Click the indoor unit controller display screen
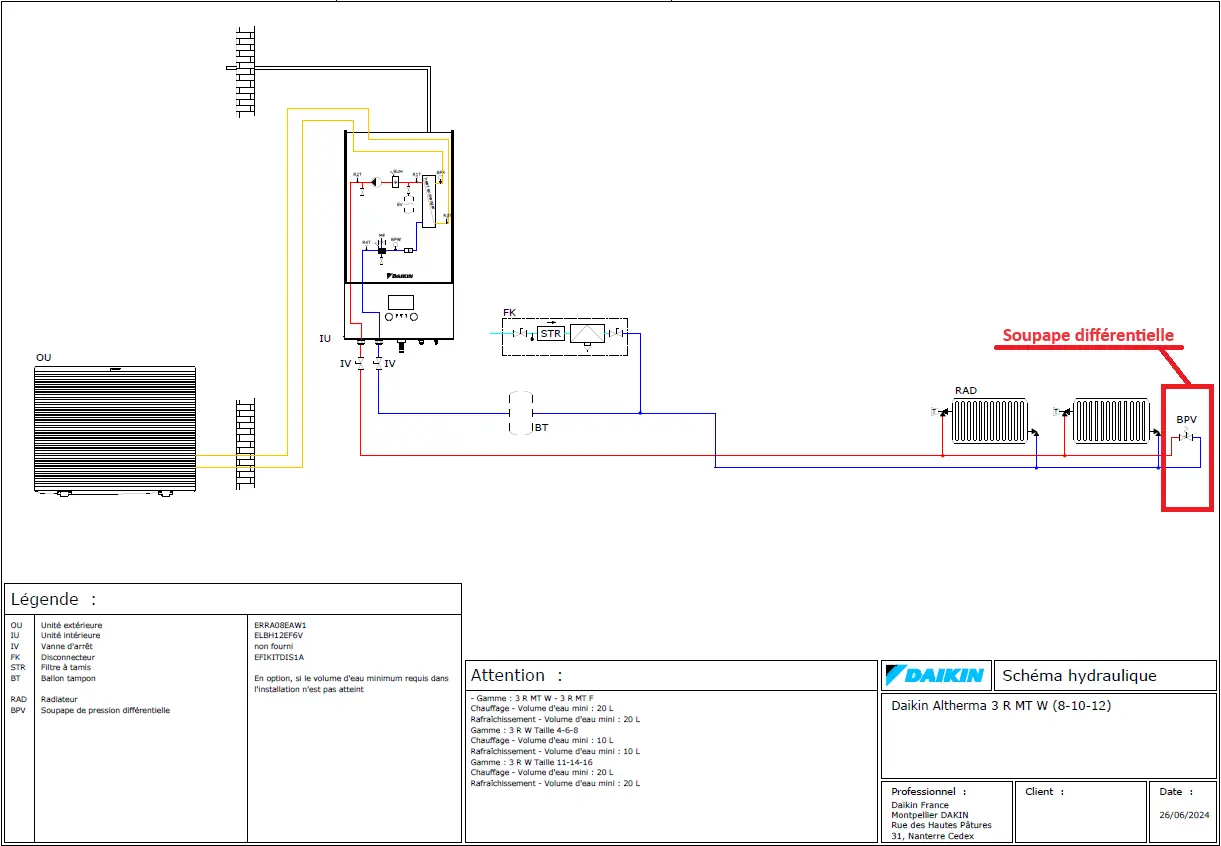Viewport: 1221px width, 846px height. pos(401,302)
